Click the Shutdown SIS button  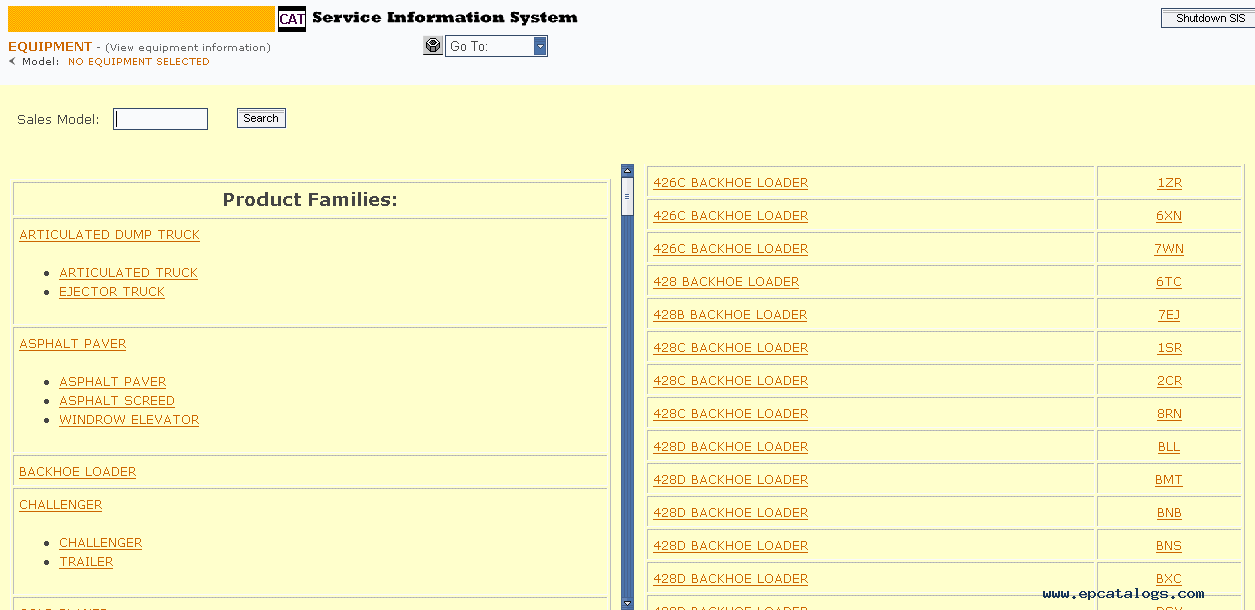pos(1207,19)
